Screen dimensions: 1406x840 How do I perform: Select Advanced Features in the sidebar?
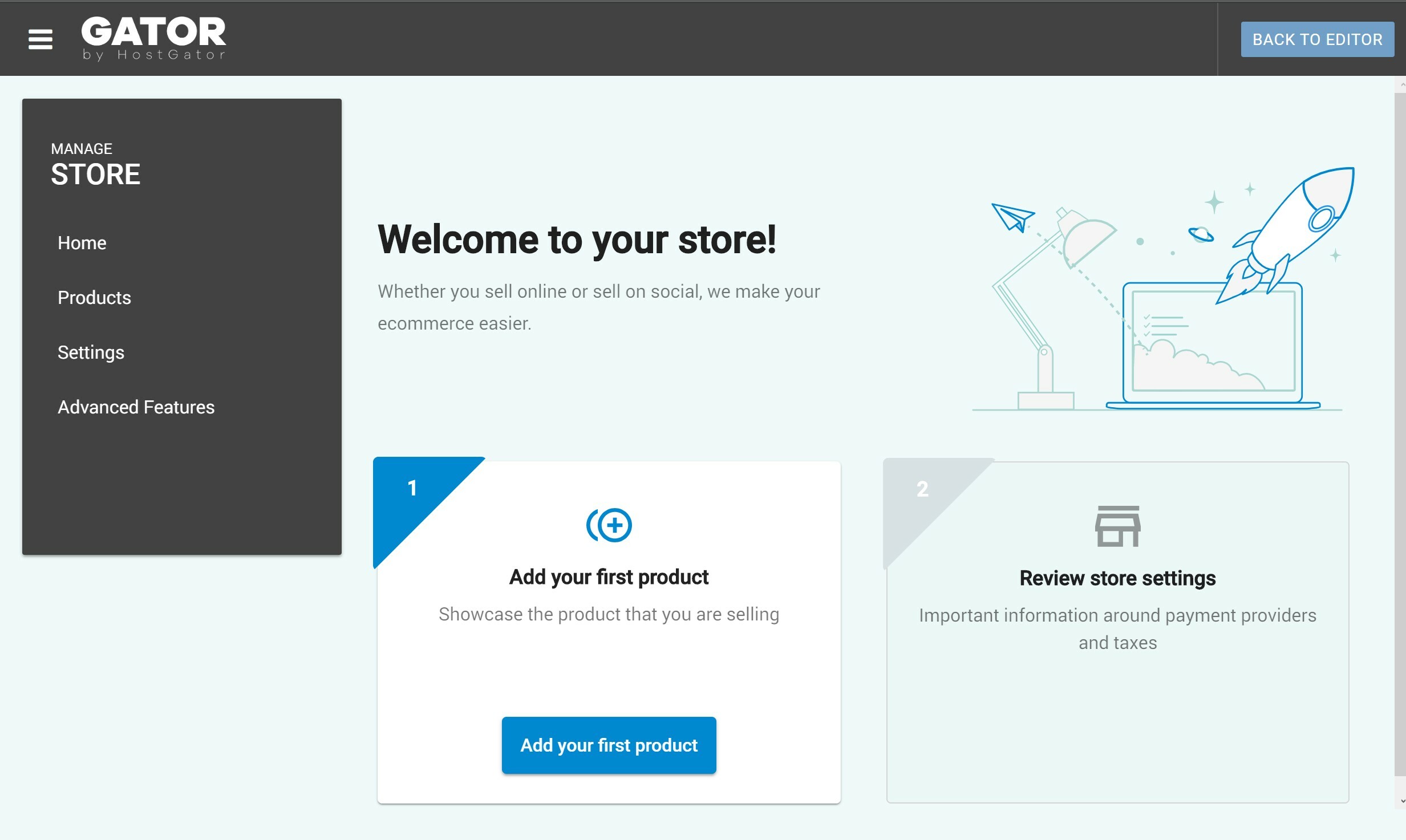[136, 407]
